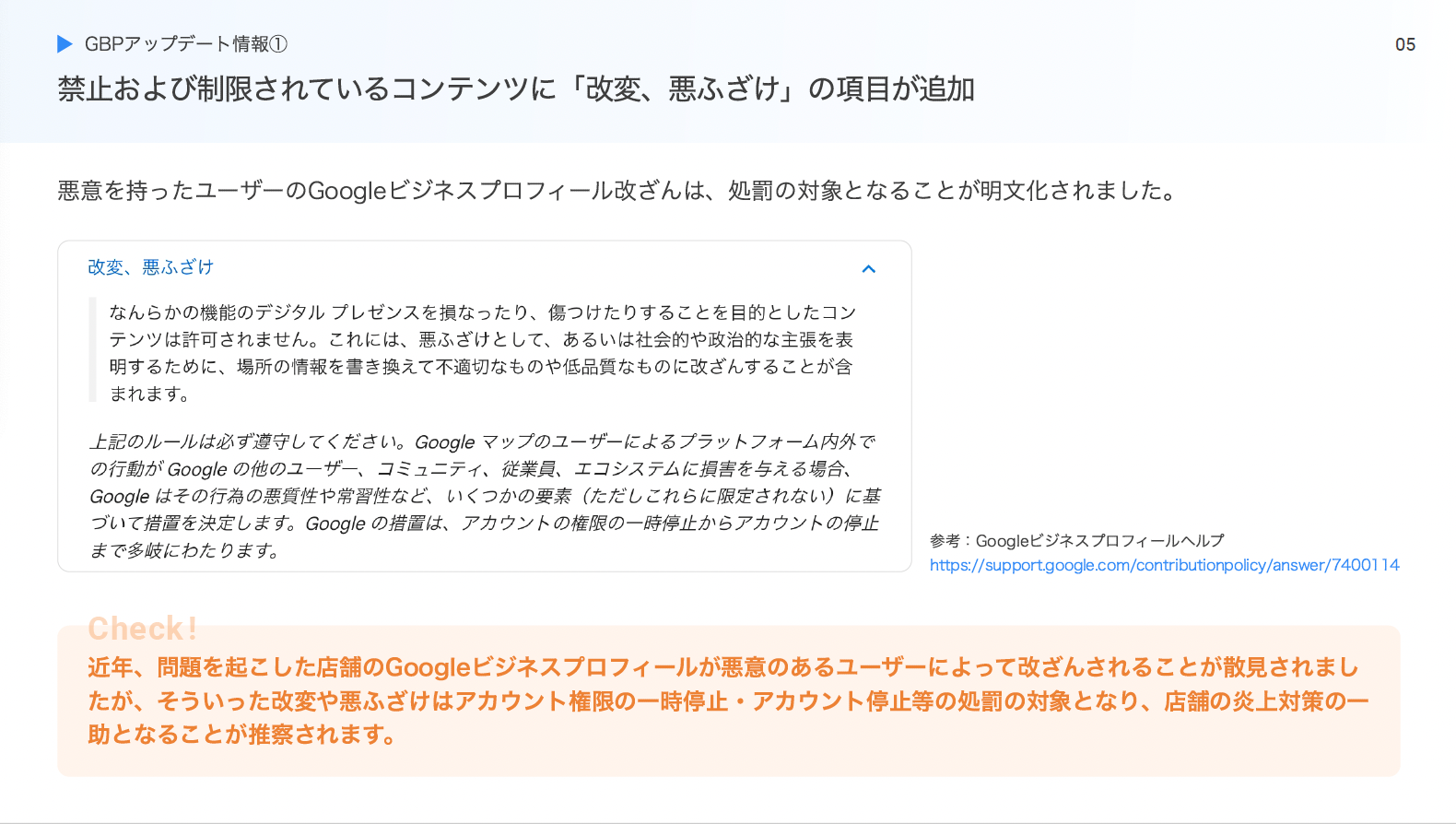Click the italic last line まで多岐にわたります。
The width and height of the screenshot is (1456, 824).
coord(185,551)
